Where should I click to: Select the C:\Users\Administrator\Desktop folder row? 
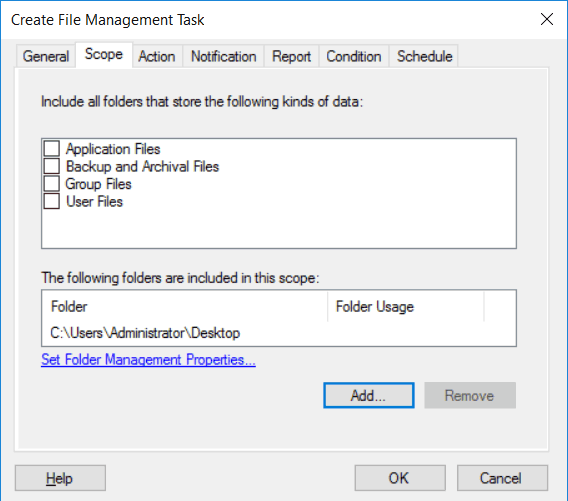pos(279,333)
